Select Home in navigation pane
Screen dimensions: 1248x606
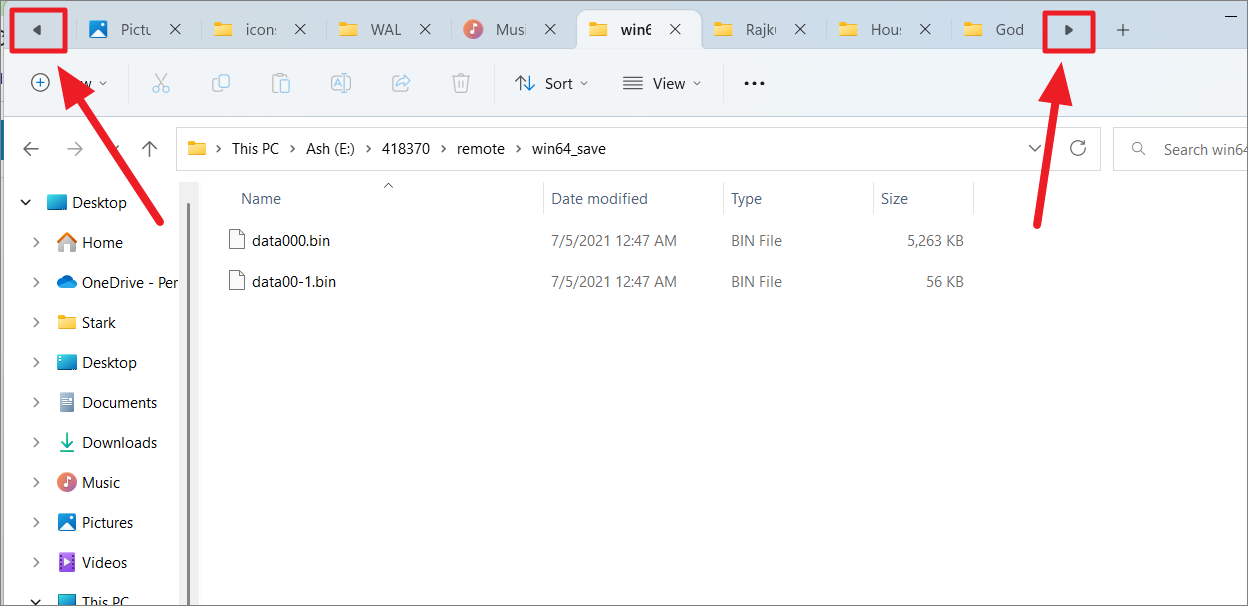pos(102,243)
